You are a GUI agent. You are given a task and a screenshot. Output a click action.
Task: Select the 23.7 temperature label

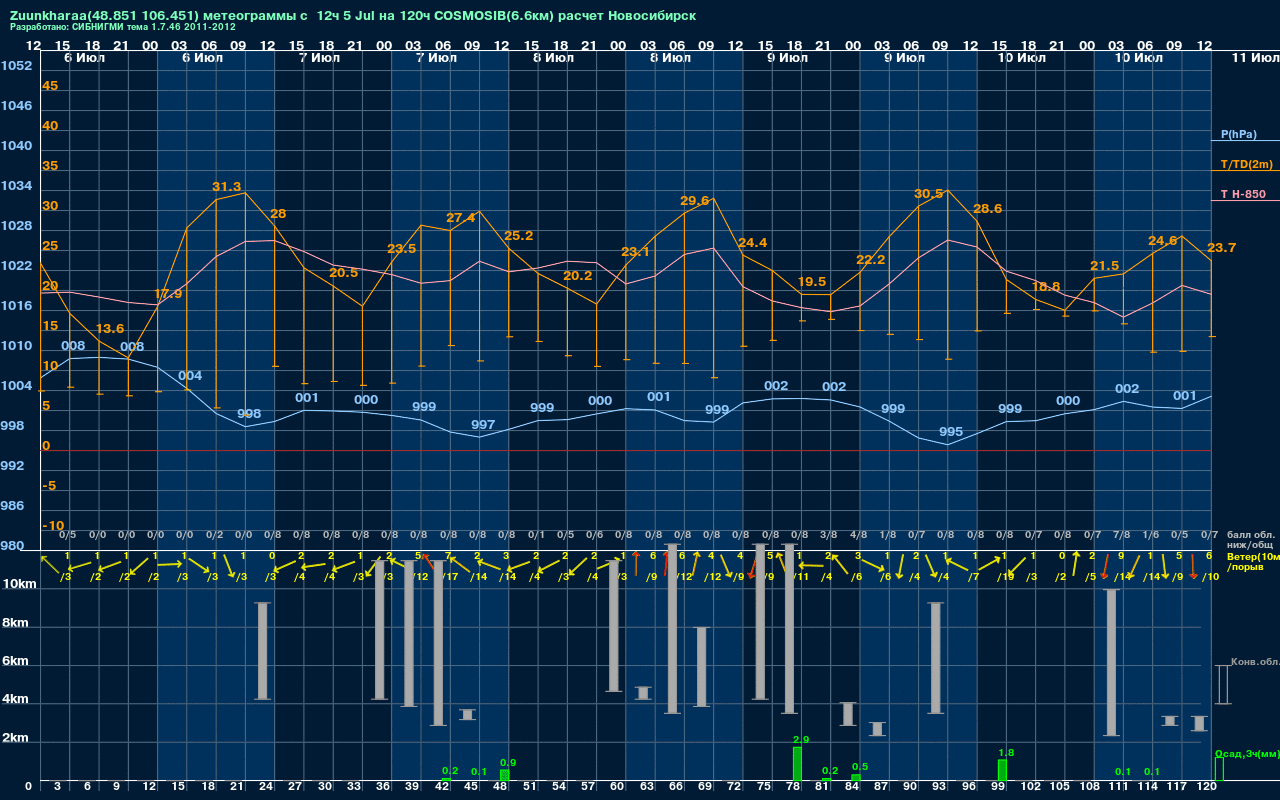pos(1222,248)
